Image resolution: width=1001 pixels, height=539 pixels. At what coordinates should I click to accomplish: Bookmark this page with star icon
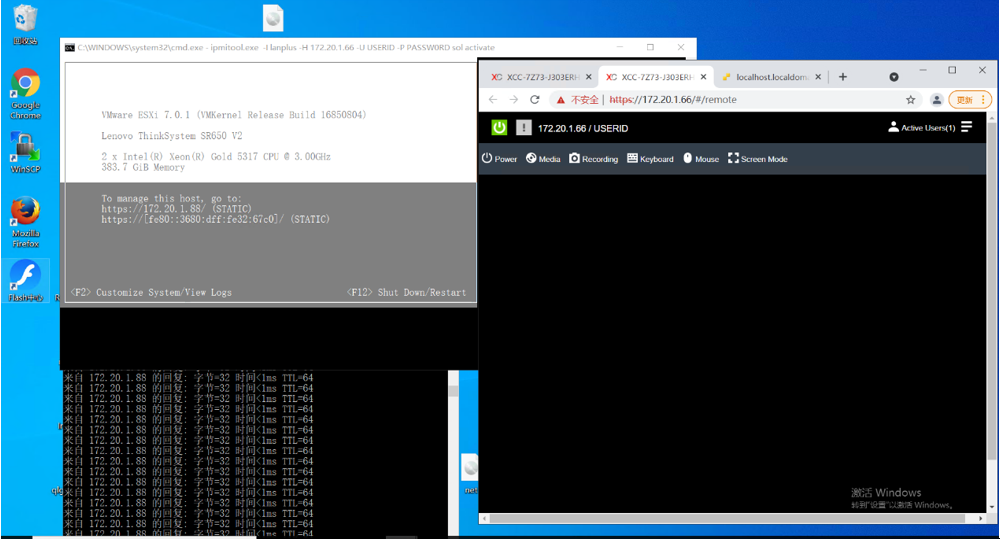coord(910,100)
